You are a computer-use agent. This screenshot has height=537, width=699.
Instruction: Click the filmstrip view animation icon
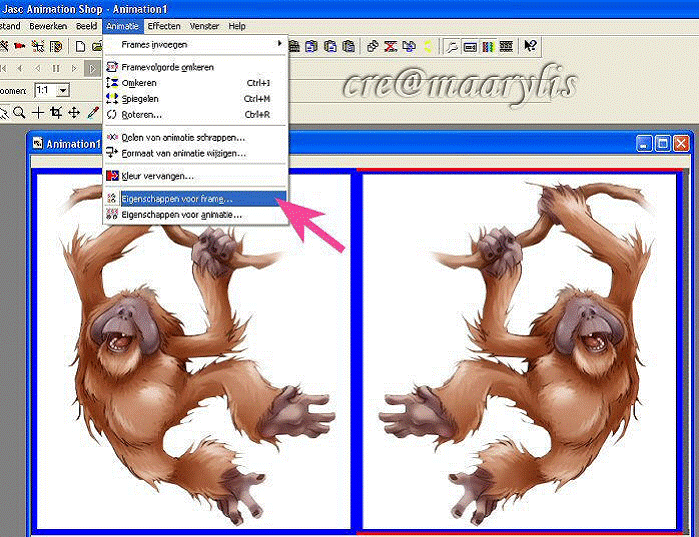506,46
